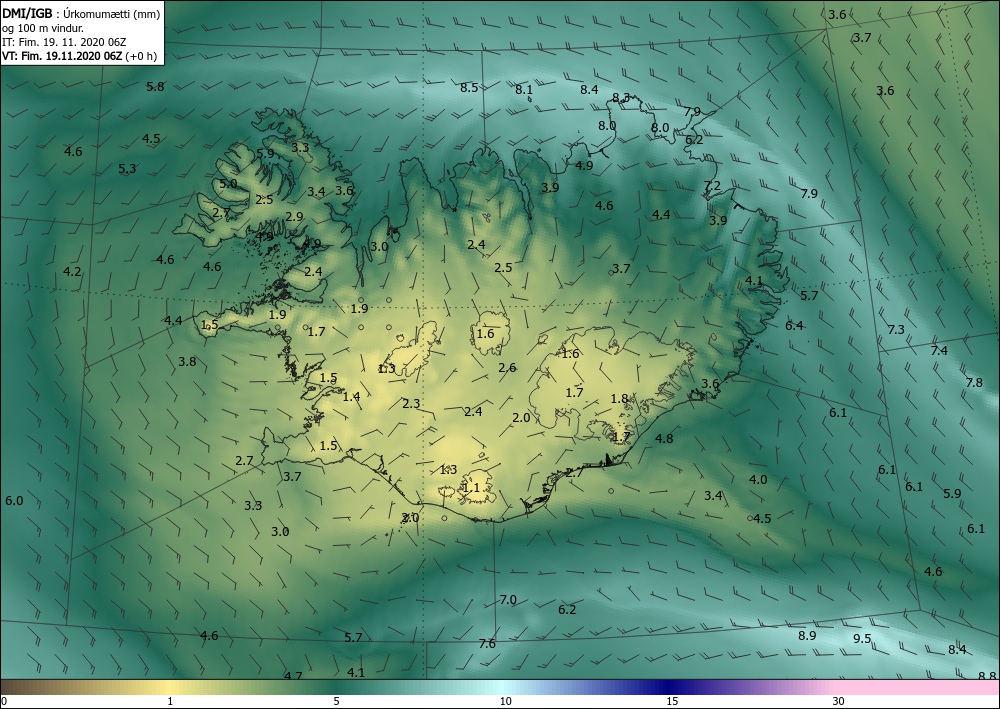This screenshot has width=1000, height=709.
Task: Click the 7.3 value on the map
Action: (x=896, y=330)
